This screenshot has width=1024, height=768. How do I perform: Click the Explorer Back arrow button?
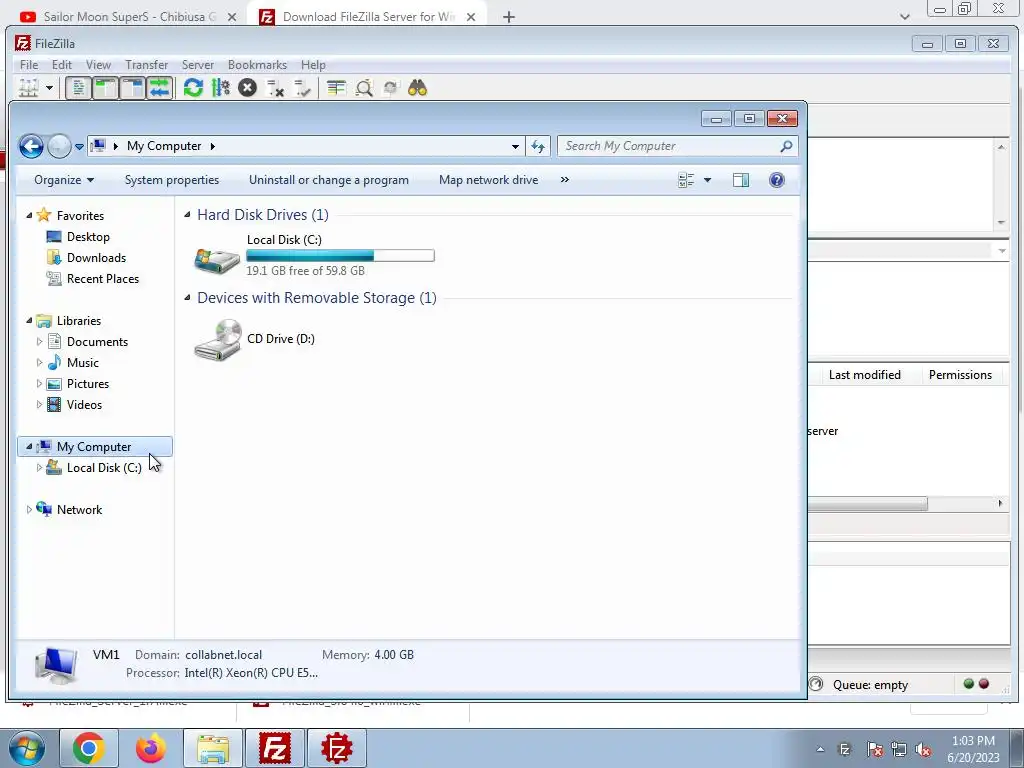click(31, 146)
